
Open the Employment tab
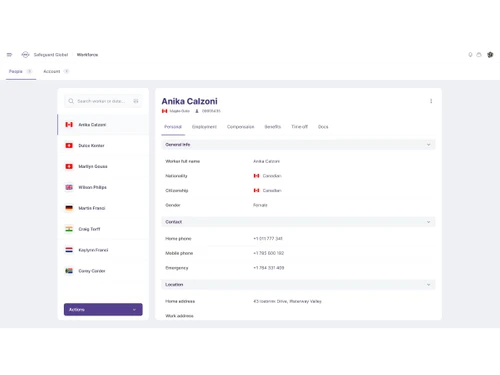click(x=204, y=127)
